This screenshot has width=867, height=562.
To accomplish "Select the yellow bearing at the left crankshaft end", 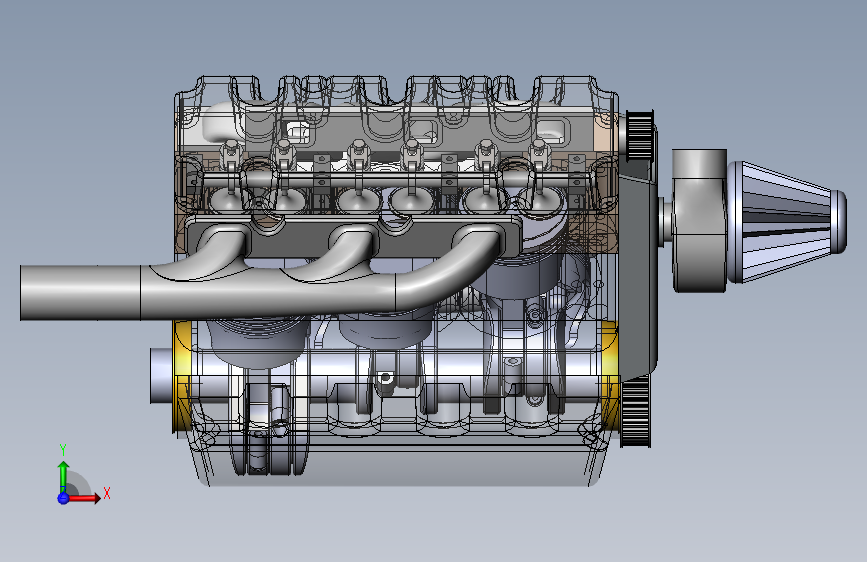I will click(182, 376).
